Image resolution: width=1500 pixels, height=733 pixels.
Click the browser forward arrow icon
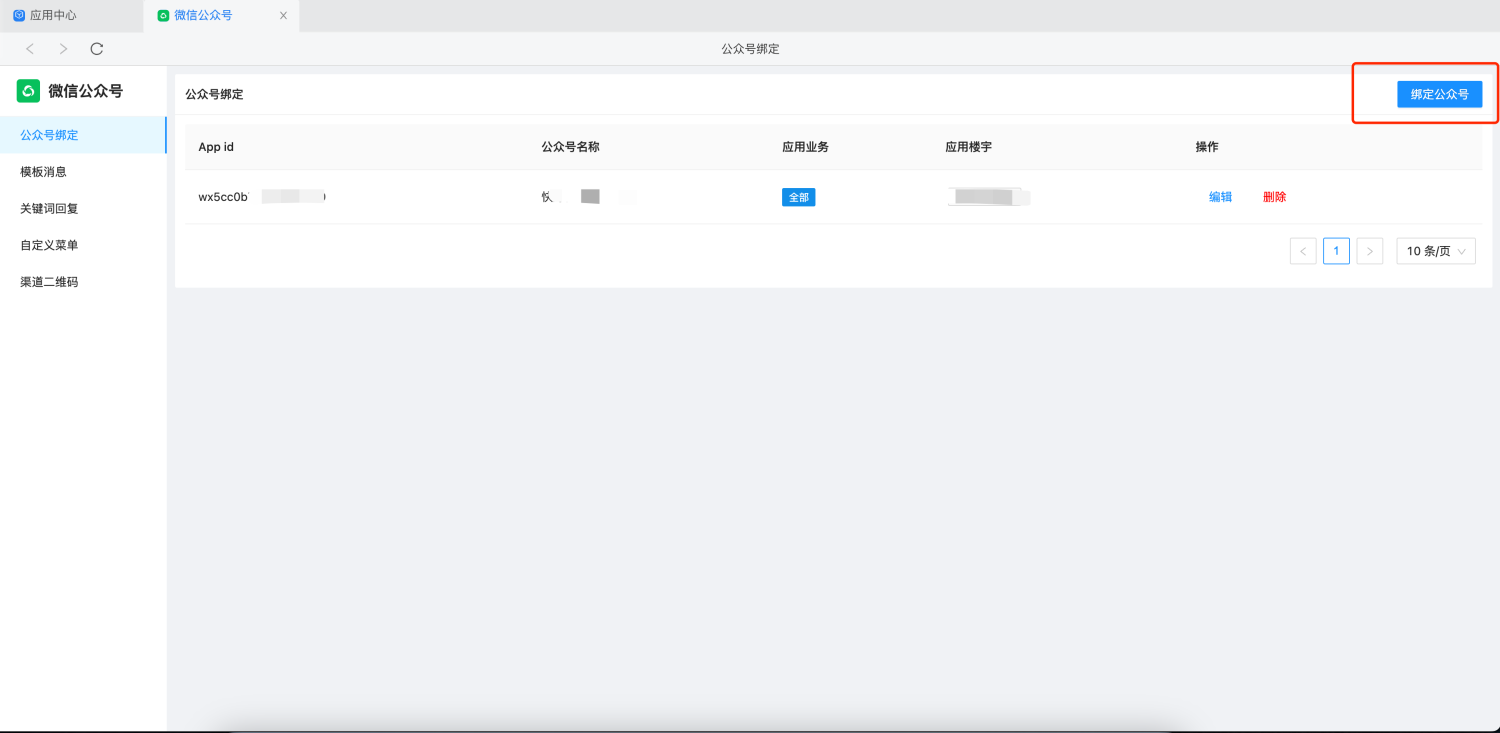coord(63,49)
